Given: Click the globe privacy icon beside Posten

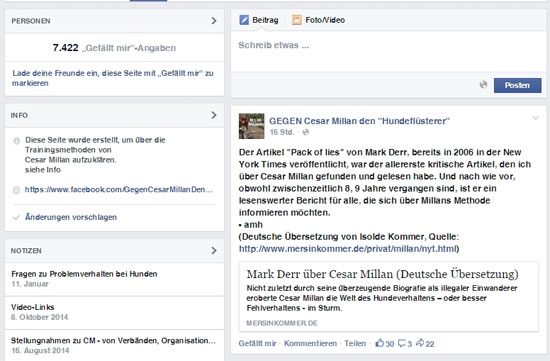Looking at the screenshot, I should pyautogui.click(x=483, y=85).
